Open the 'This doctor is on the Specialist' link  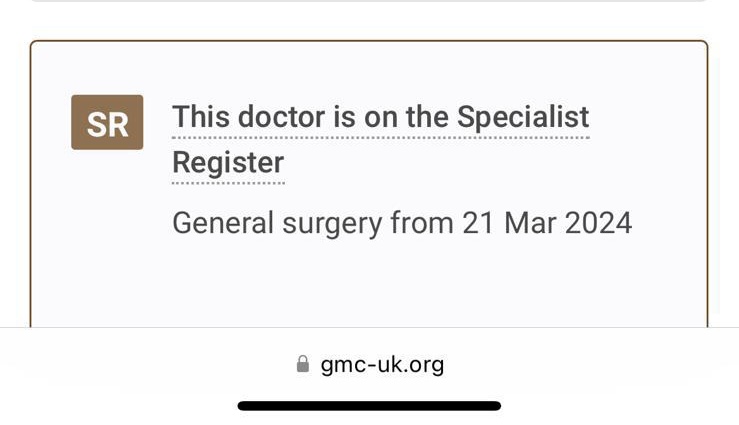click(x=381, y=117)
